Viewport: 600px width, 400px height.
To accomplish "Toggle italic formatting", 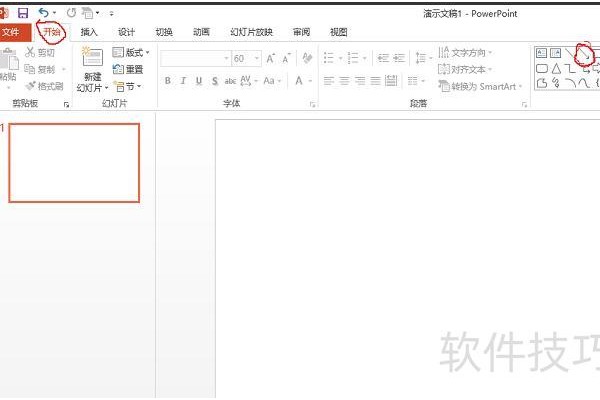I will pyautogui.click(x=183, y=81).
